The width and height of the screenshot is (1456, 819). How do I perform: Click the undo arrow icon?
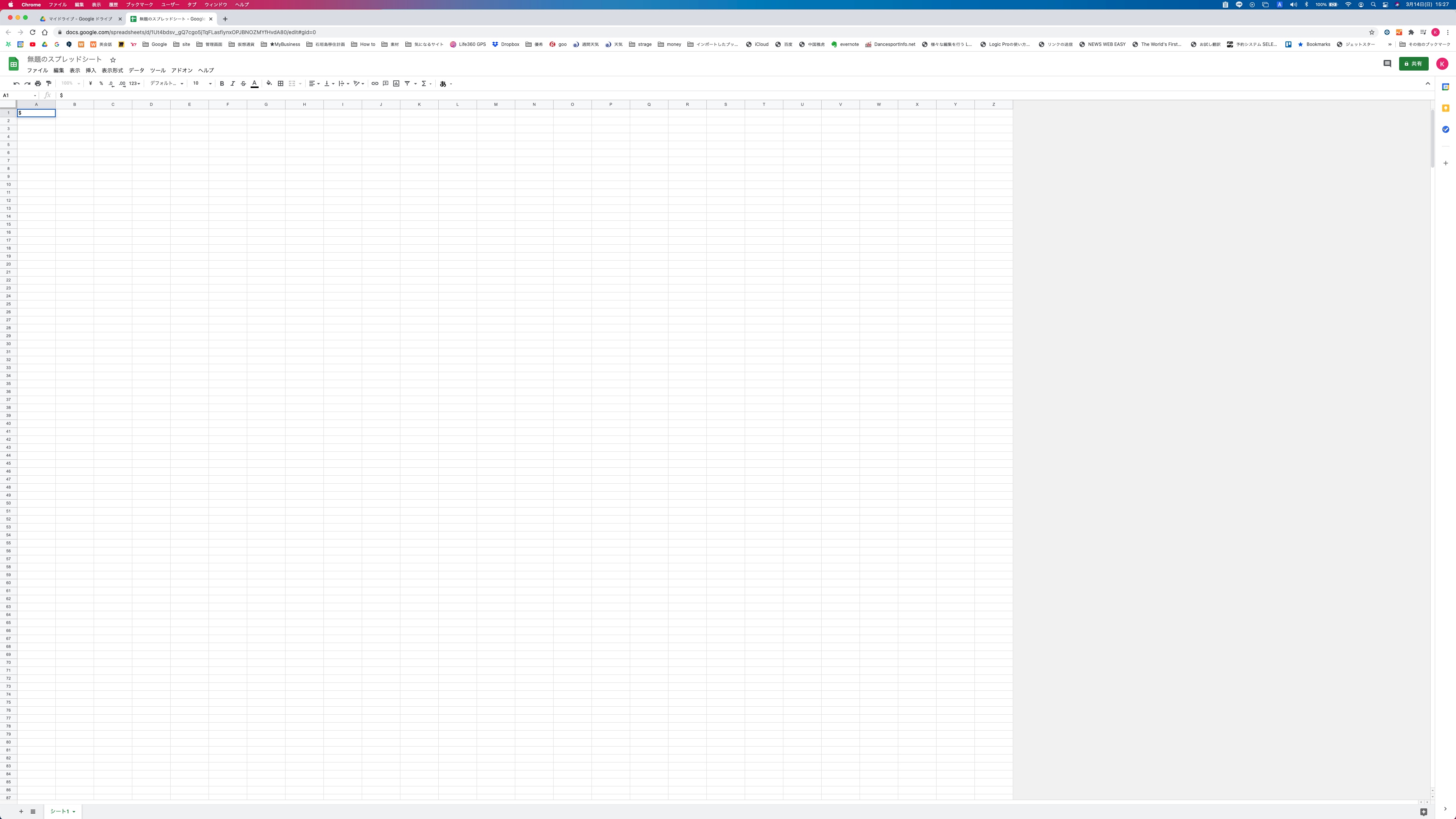pos(16,84)
